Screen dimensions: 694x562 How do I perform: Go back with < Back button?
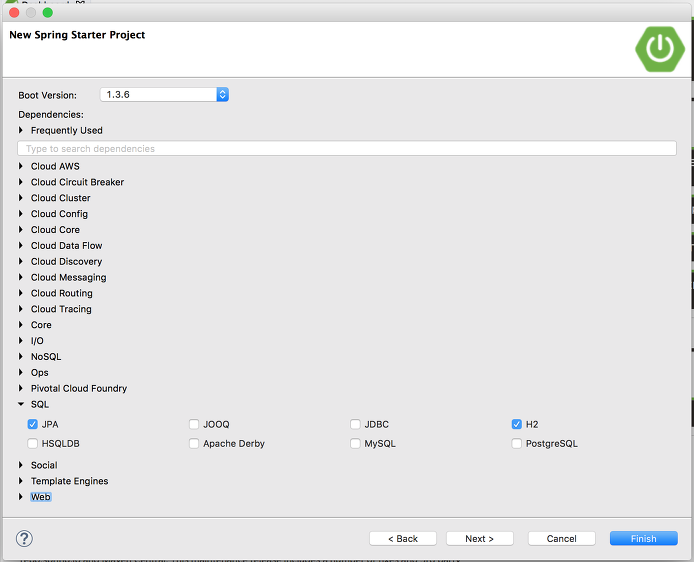click(x=403, y=539)
